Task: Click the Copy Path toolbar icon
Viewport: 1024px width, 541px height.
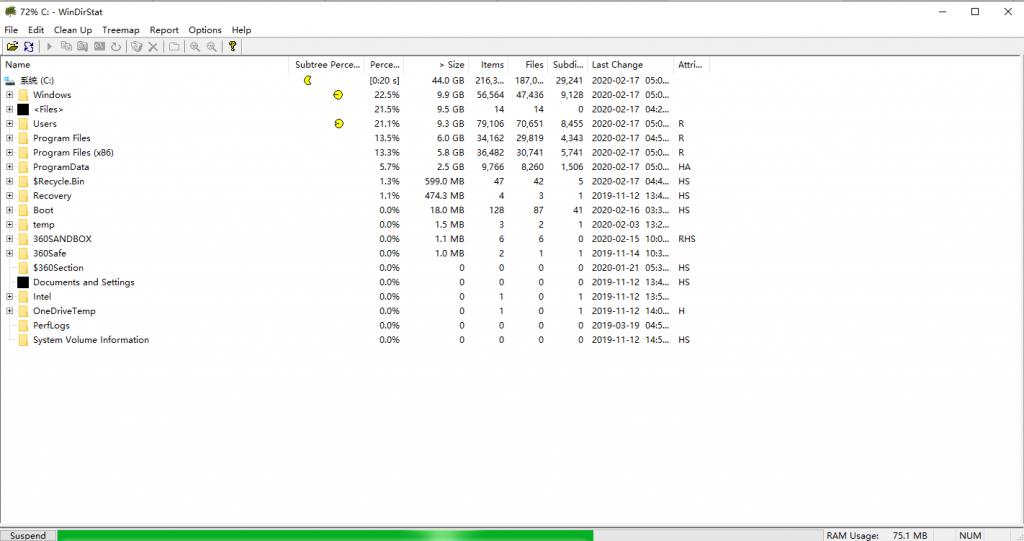Action: [x=66, y=46]
